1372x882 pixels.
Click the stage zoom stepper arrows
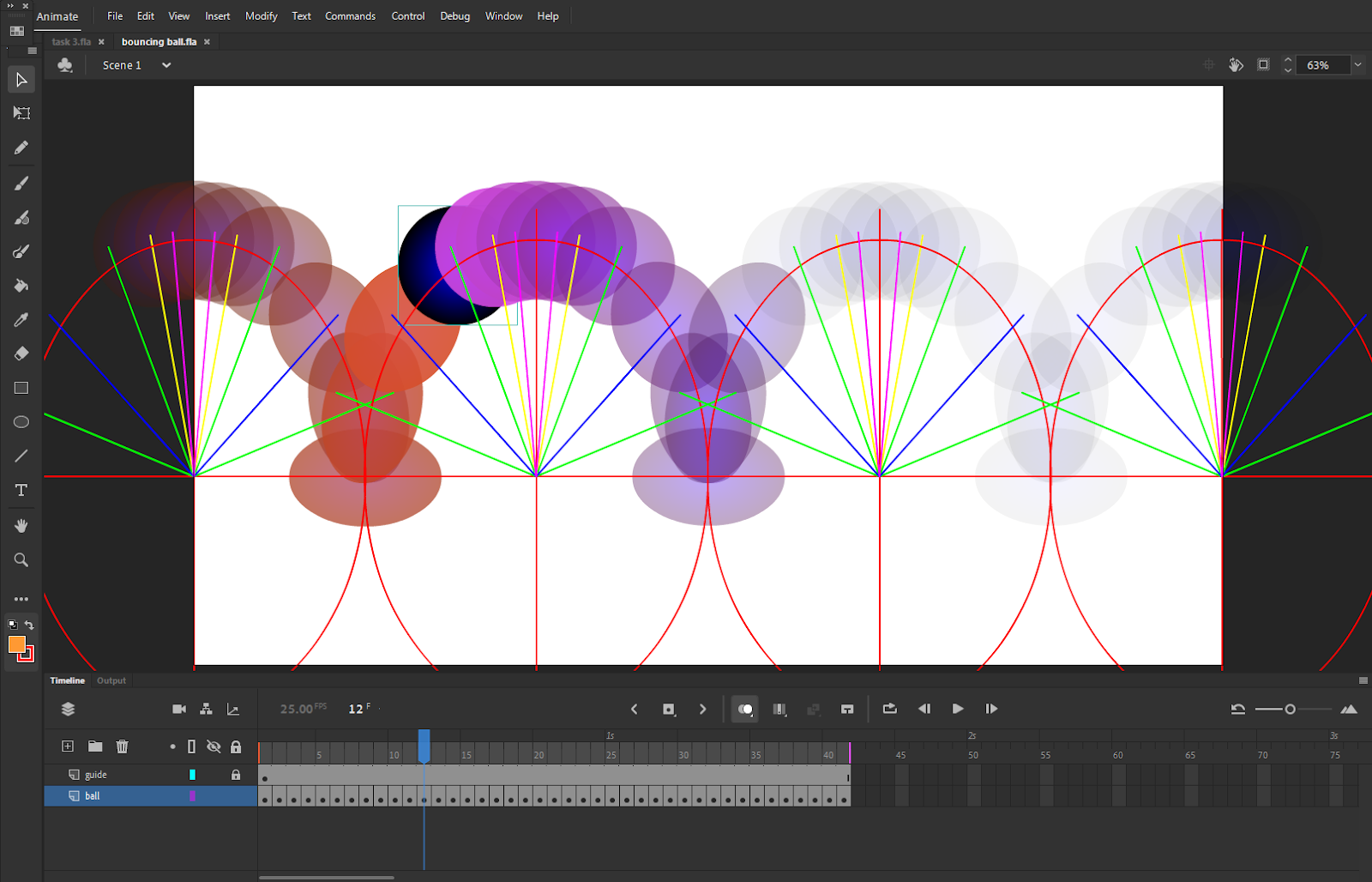click(x=1287, y=65)
